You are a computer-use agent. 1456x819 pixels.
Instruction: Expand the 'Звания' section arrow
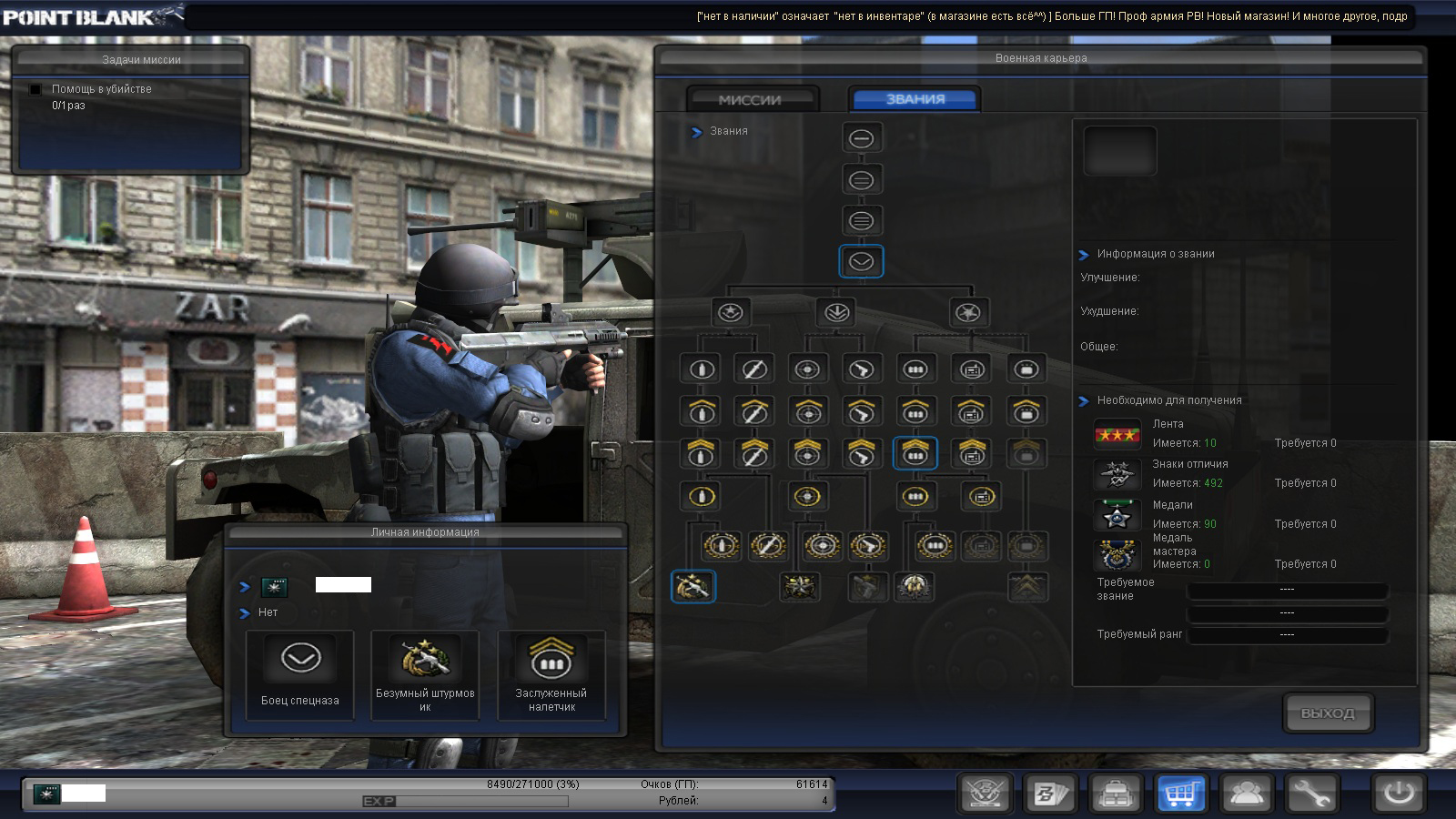point(696,132)
